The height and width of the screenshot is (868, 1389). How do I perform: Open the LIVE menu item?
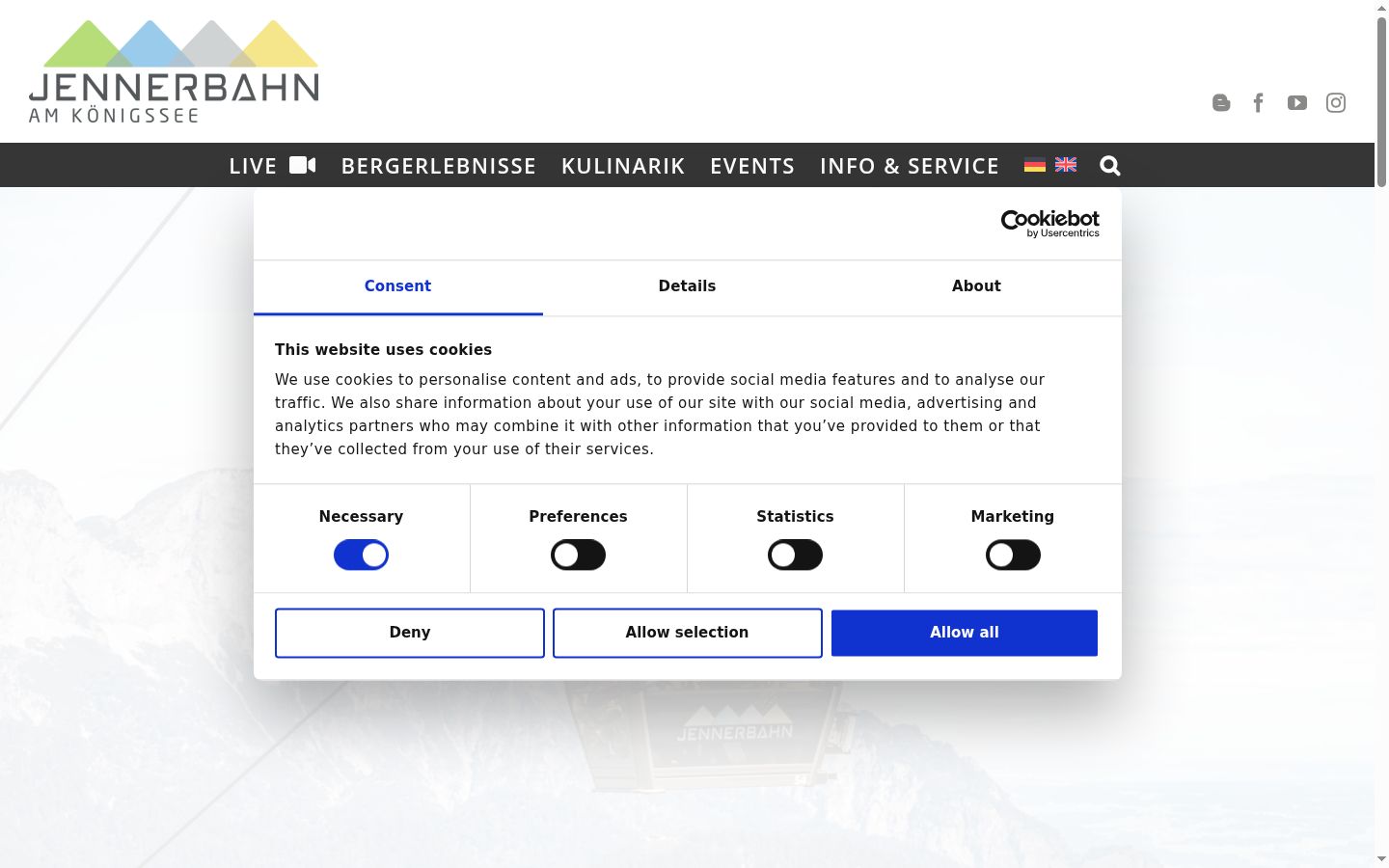click(x=272, y=166)
